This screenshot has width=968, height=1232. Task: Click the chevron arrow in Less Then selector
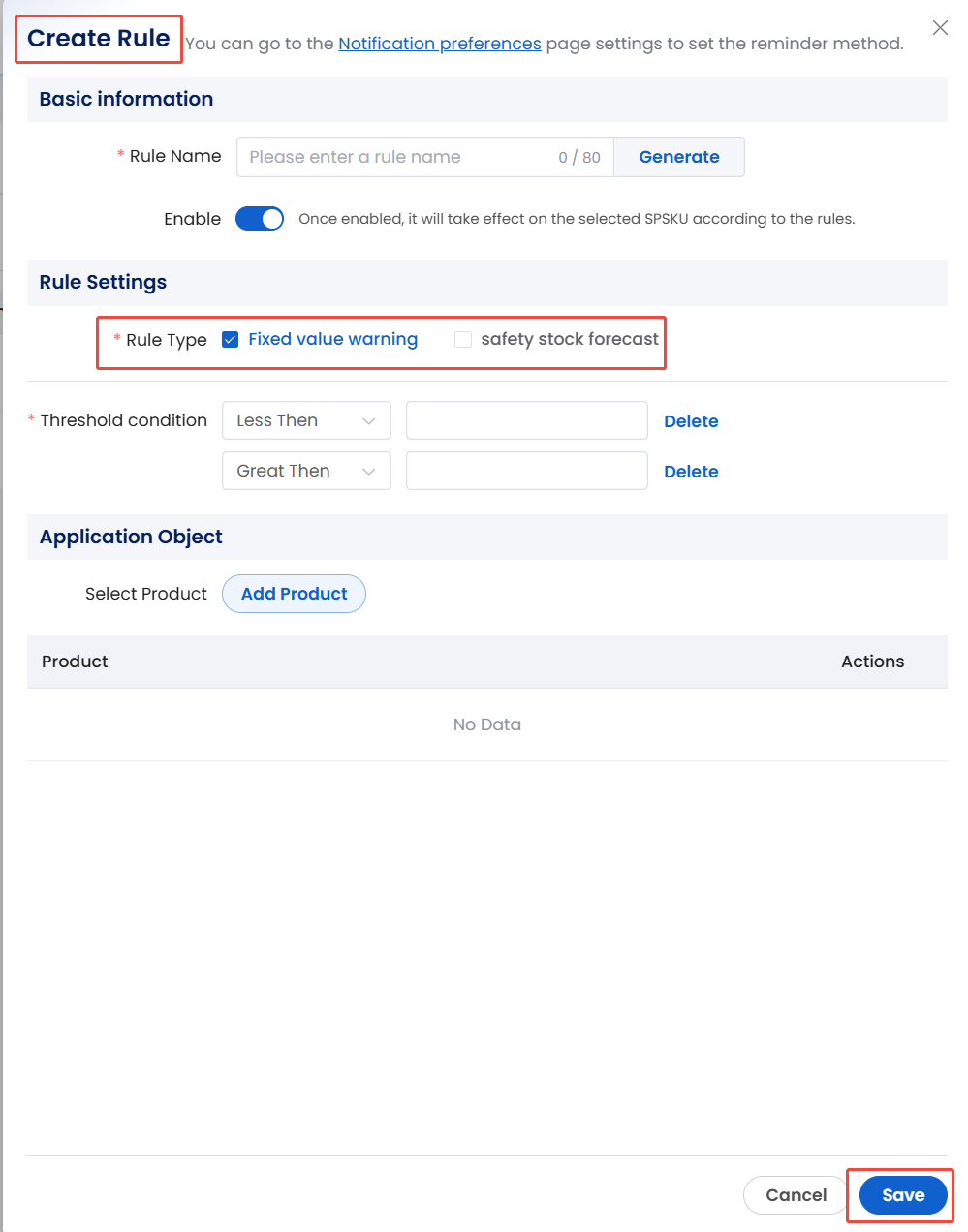click(x=369, y=421)
